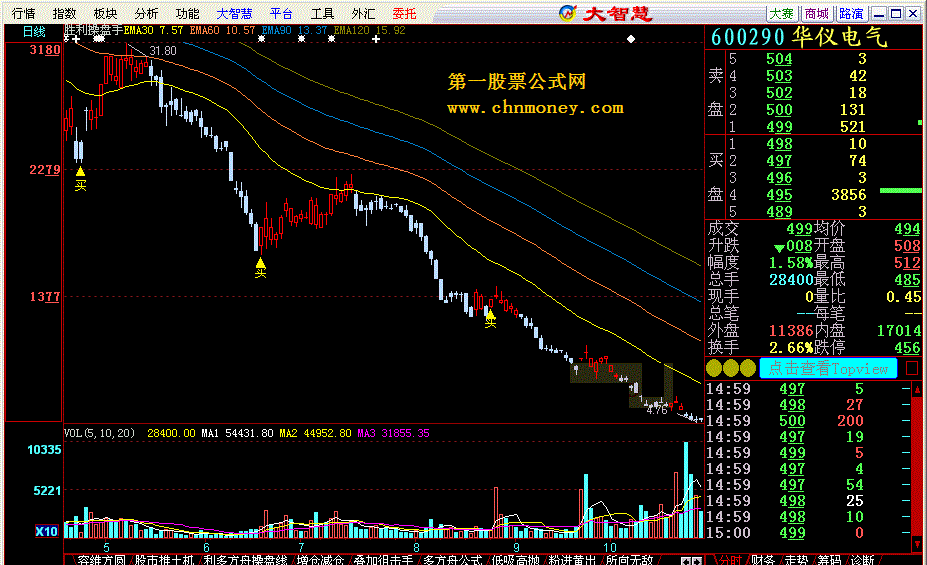Select the 多方舟公式 indicator tab

[452, 560]
